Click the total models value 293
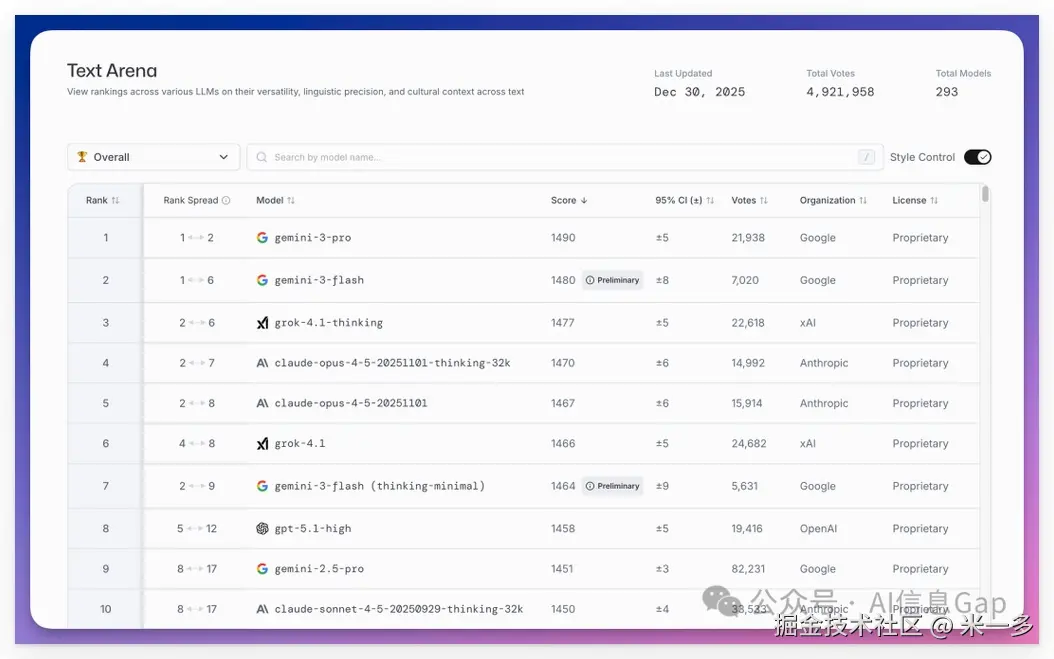 point(946,92)
